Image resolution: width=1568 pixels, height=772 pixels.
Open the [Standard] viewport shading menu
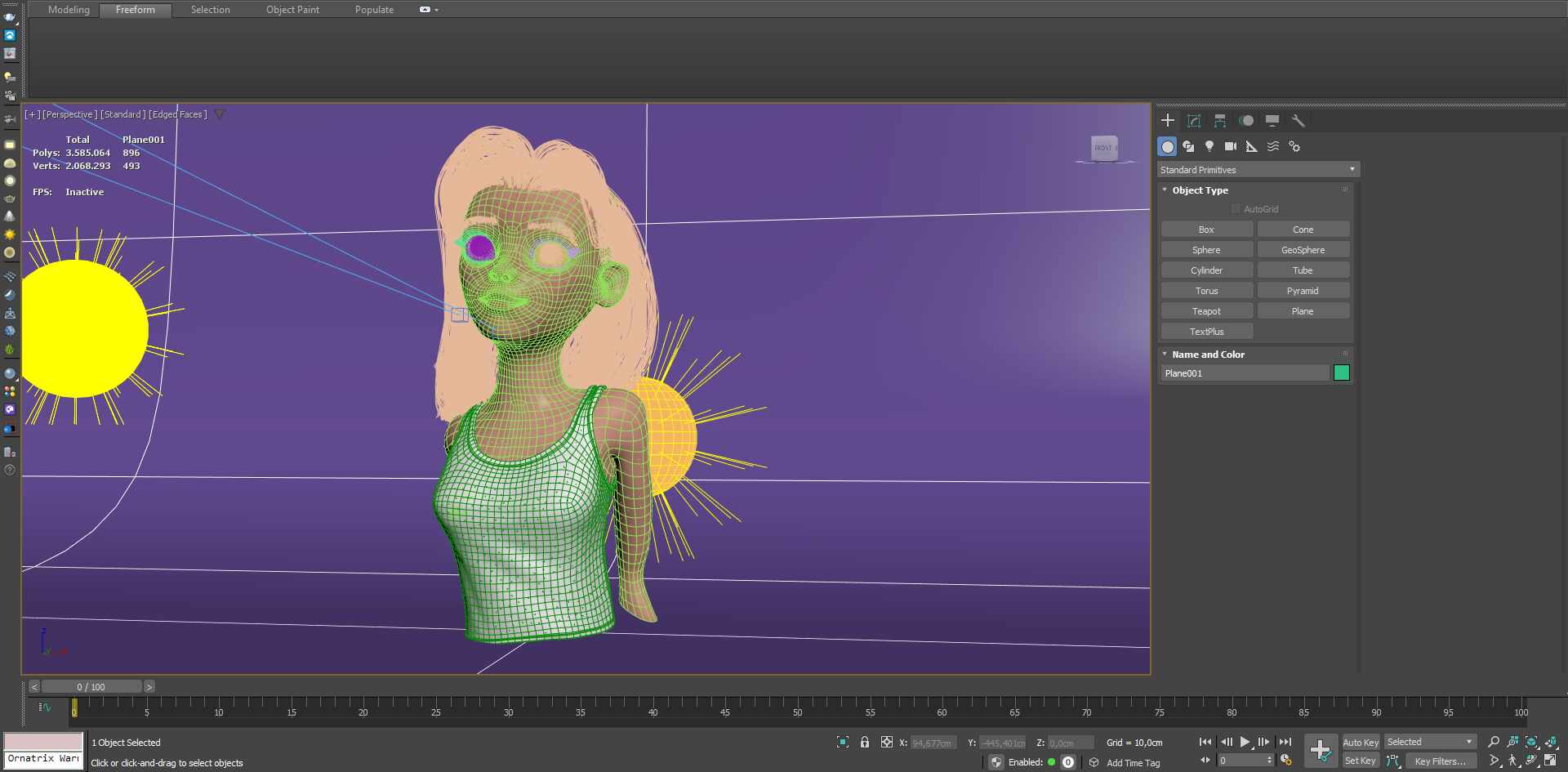[x=123, y=114]
